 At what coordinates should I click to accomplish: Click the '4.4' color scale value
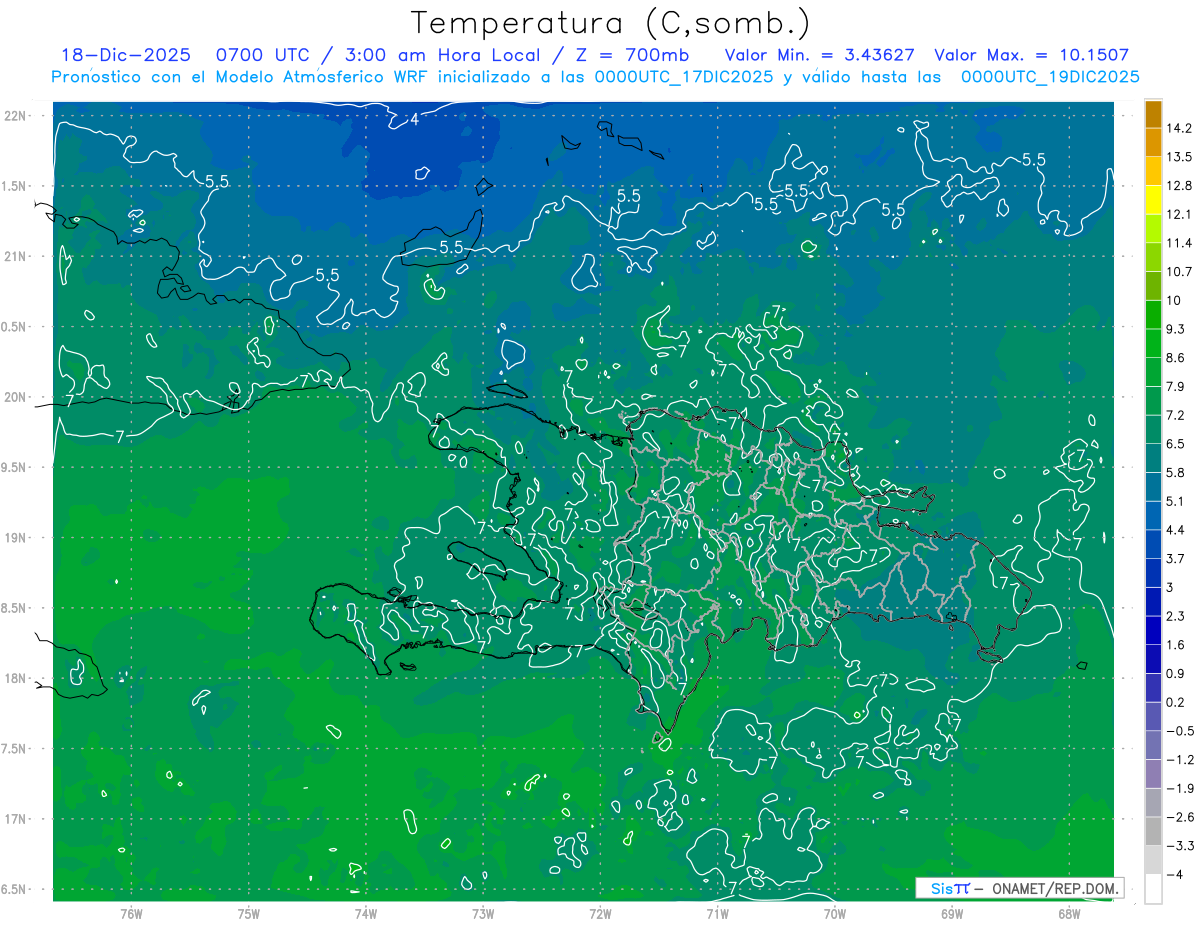coord(1176,530)
